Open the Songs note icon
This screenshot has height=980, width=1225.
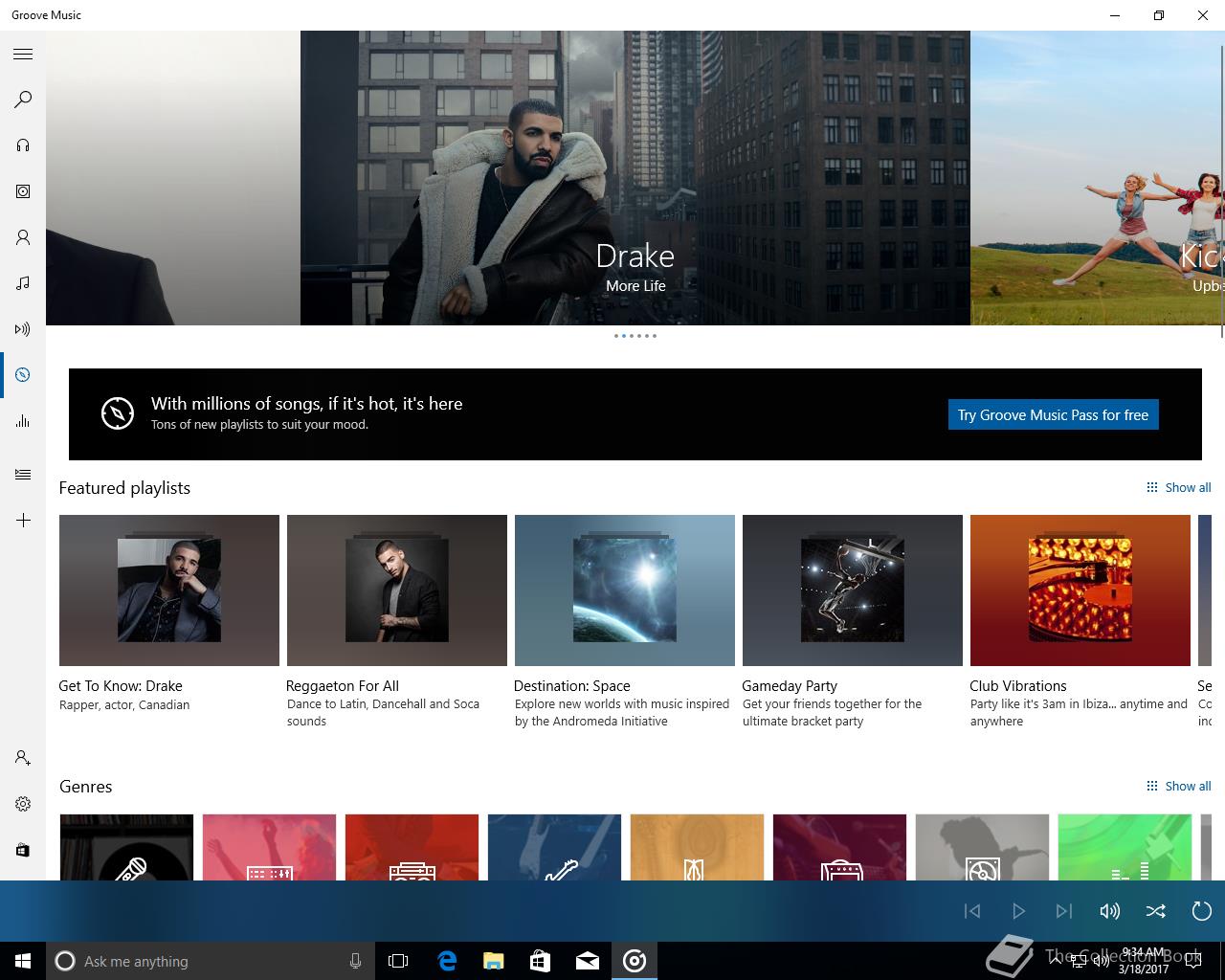click(23, 283)
